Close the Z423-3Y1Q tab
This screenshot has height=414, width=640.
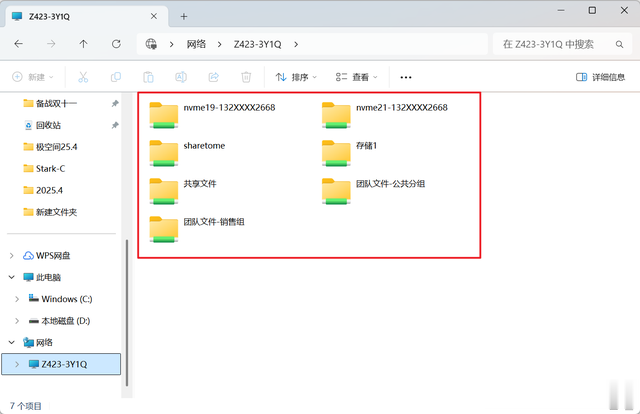[153, 16]
